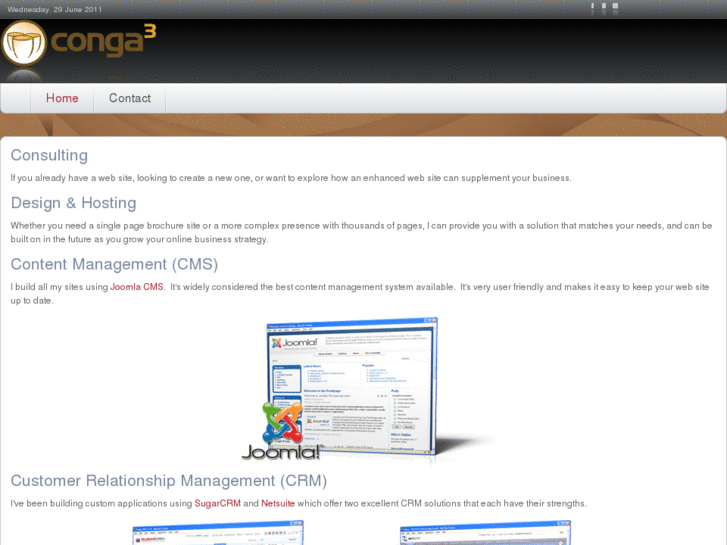Click the 'Customer Relationship Management (CRM)' heading
This screenshot has width=727, height=545.
point(169,481)
